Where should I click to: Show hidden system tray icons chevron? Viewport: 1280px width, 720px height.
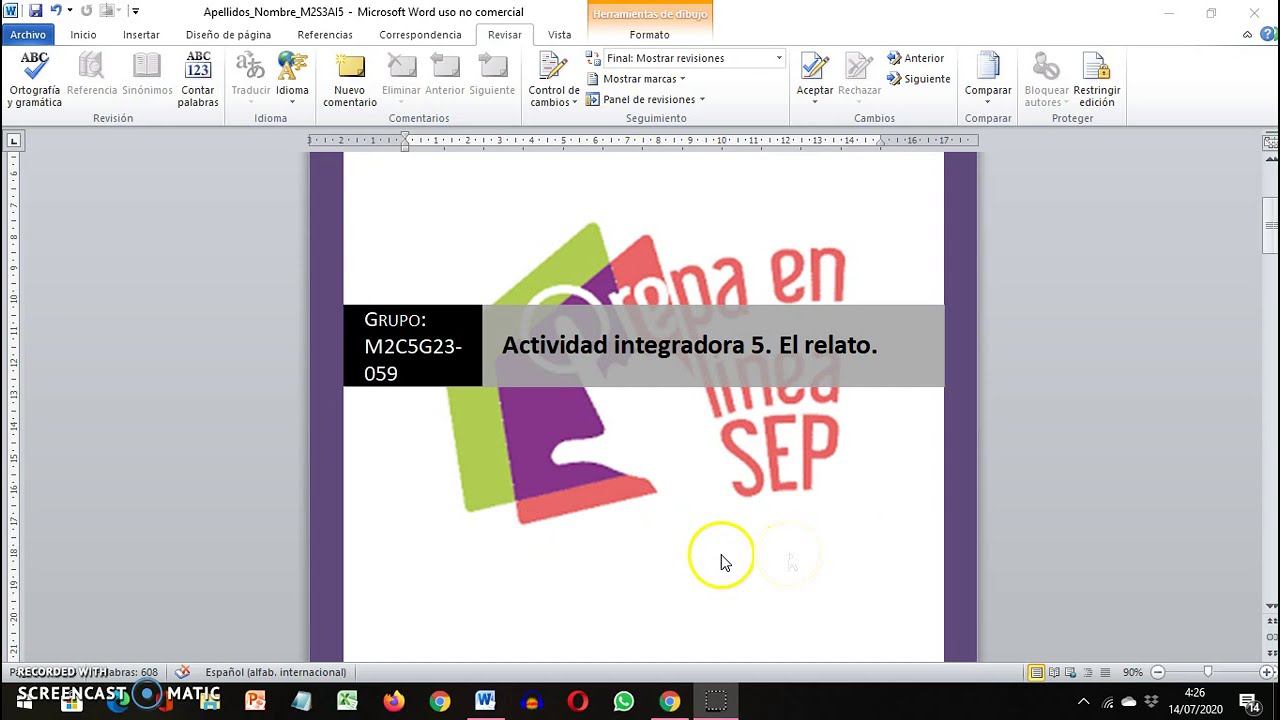click(x=1083, y=702)
